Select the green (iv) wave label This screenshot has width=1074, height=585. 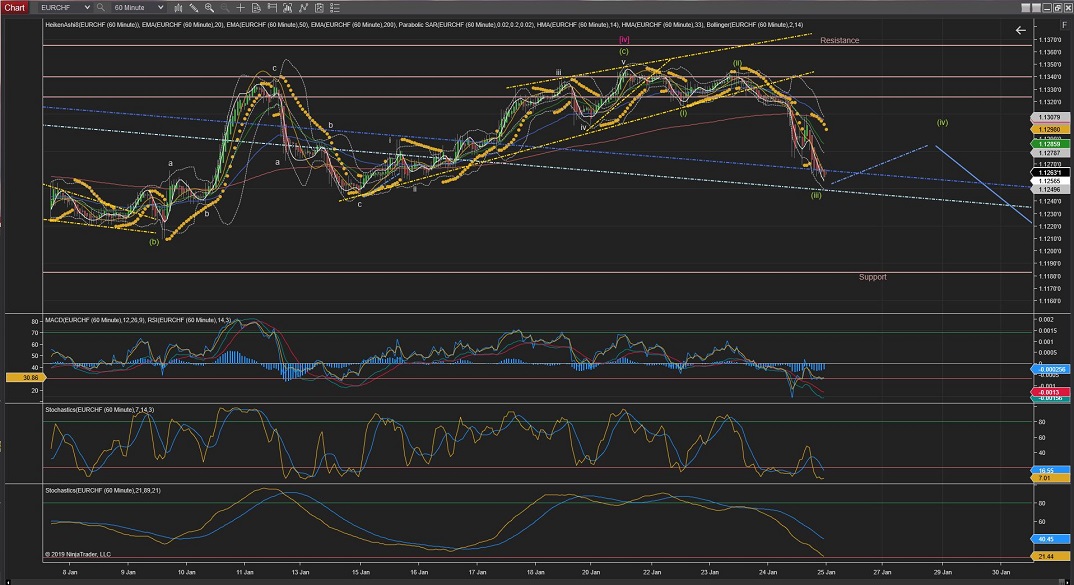pos(942,123)
